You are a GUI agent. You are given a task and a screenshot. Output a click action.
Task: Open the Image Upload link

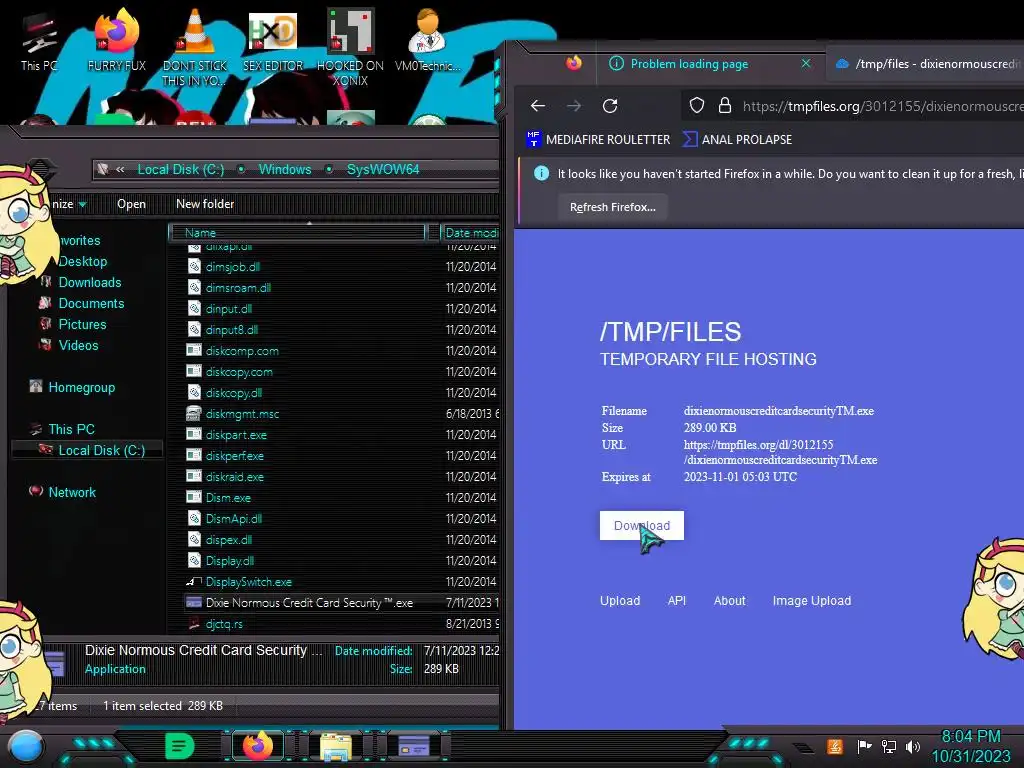[812, 600]
